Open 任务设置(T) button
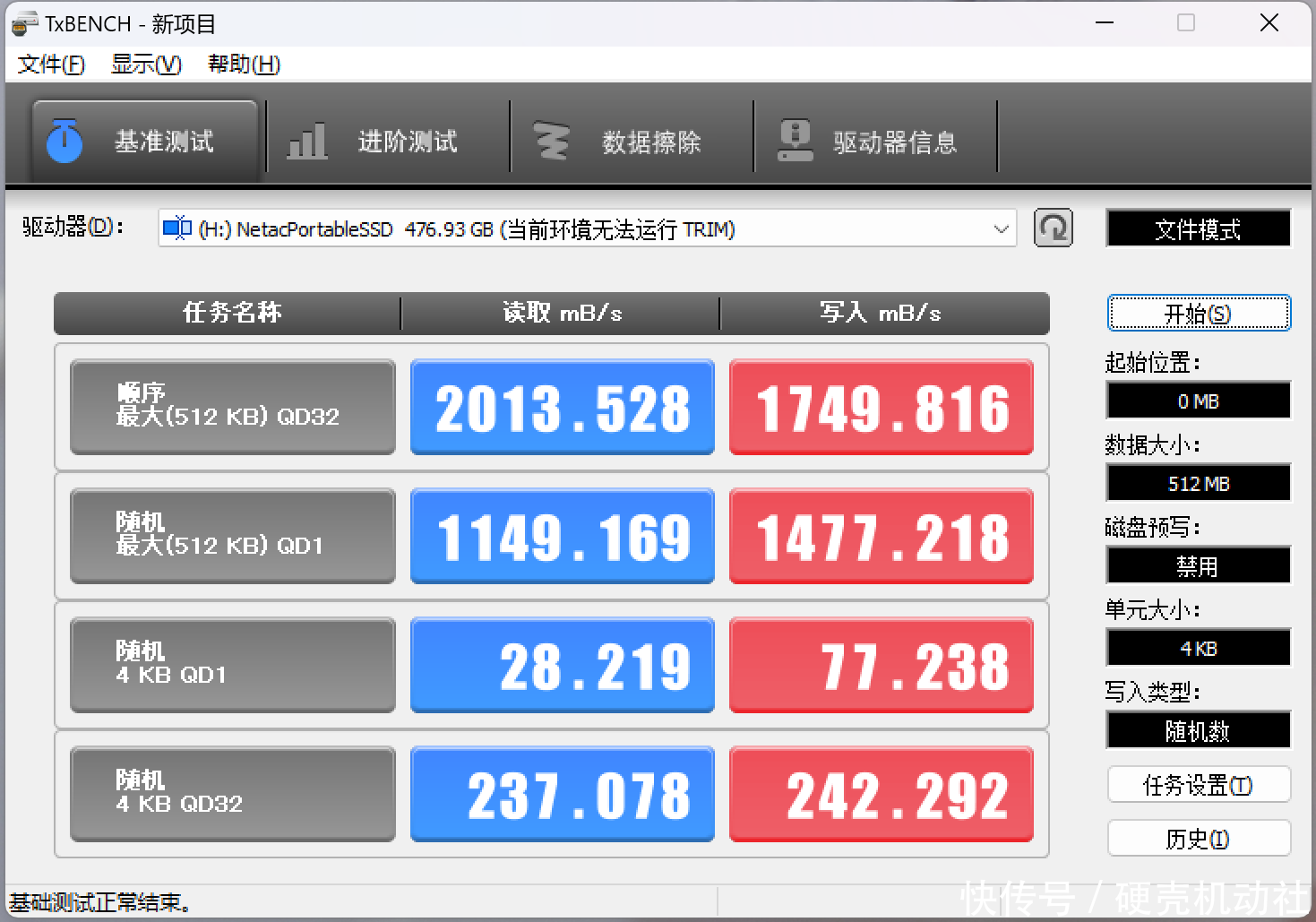Screen dimensions: 1316x922 1199,785
